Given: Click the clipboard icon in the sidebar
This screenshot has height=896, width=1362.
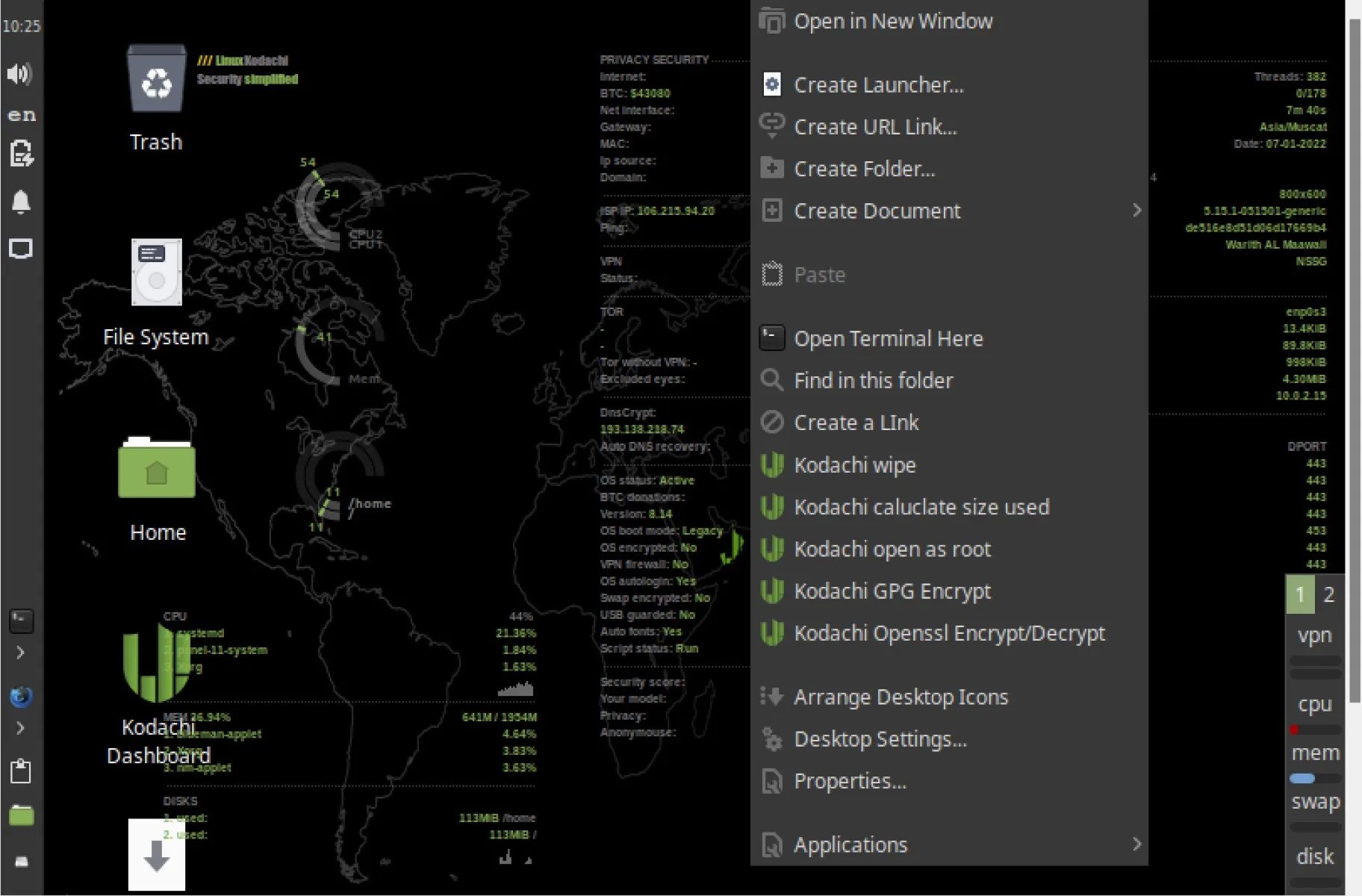Looking at the screenshot, I should click(x=21, y=771).
